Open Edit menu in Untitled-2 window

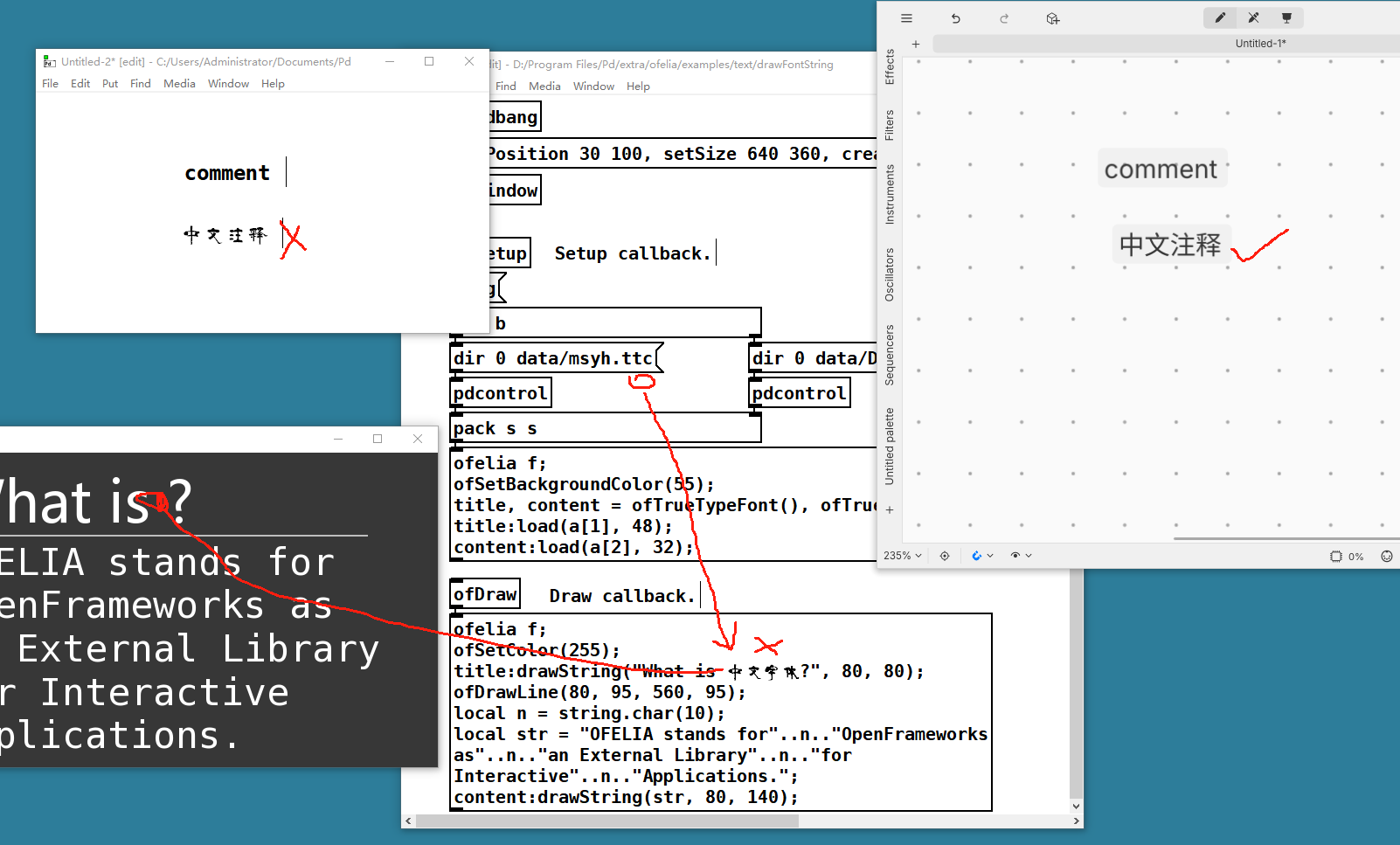tap(80, 84)
